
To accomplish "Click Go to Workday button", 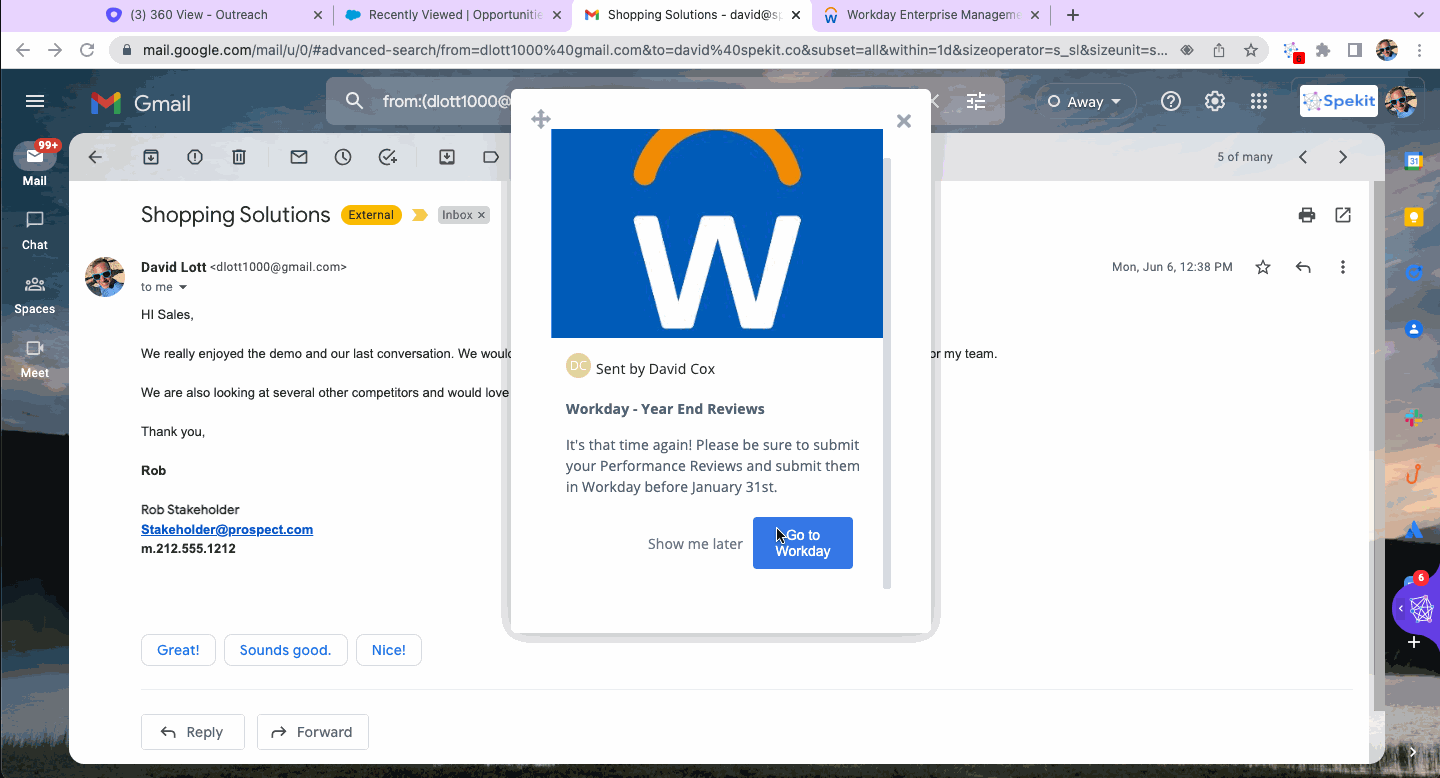I will point(803,543).
